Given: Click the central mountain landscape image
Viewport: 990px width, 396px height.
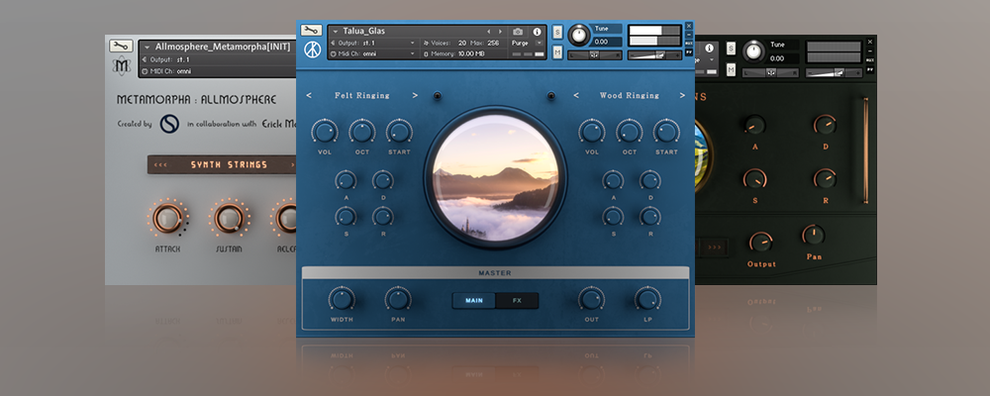Looking at the screenshot, I should tap(496, 177).
